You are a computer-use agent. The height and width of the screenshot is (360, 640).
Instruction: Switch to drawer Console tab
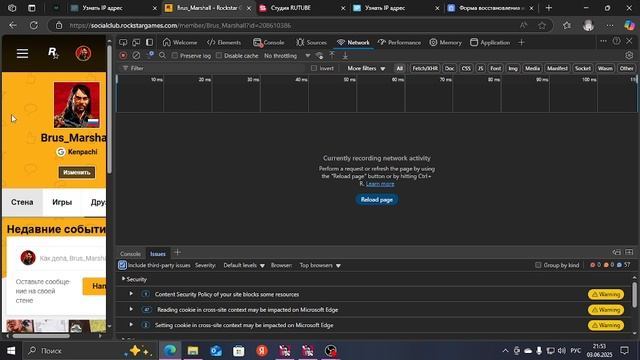coord(130,253)
